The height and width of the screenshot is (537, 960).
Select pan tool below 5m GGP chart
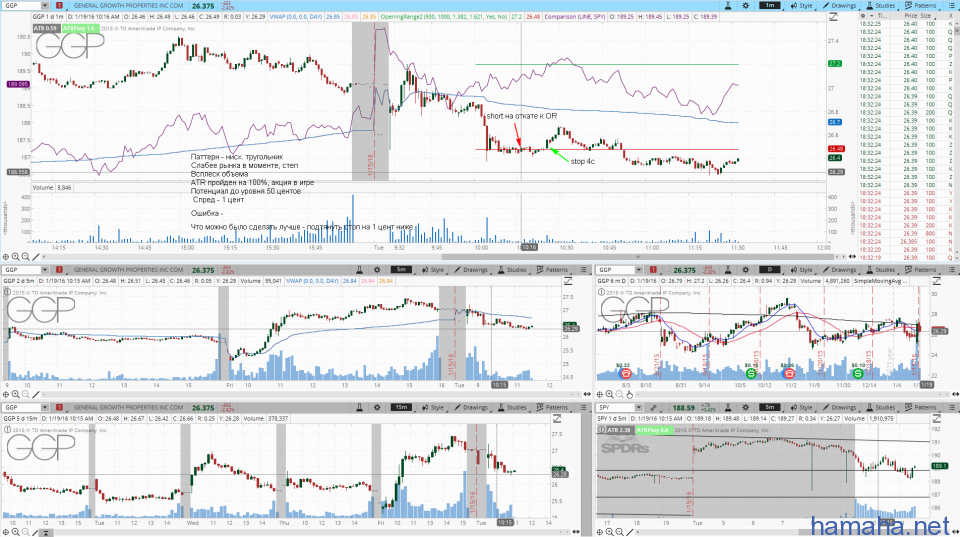(6, 394)
